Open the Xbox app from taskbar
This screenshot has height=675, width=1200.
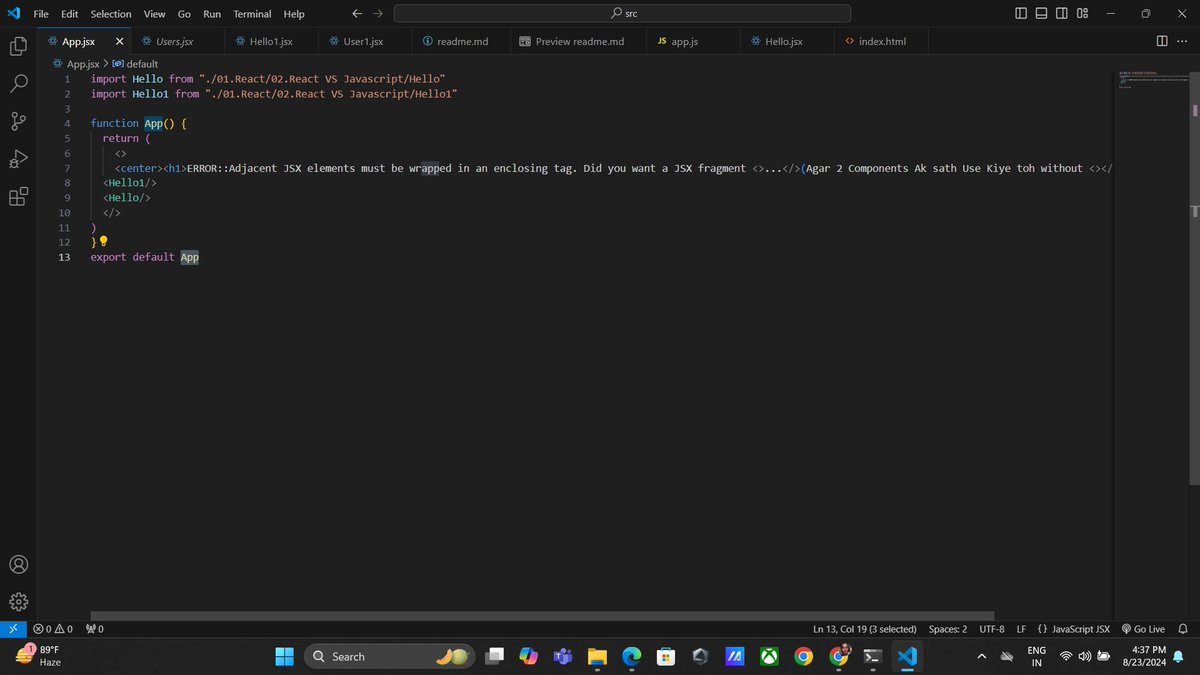pos(769,656)
